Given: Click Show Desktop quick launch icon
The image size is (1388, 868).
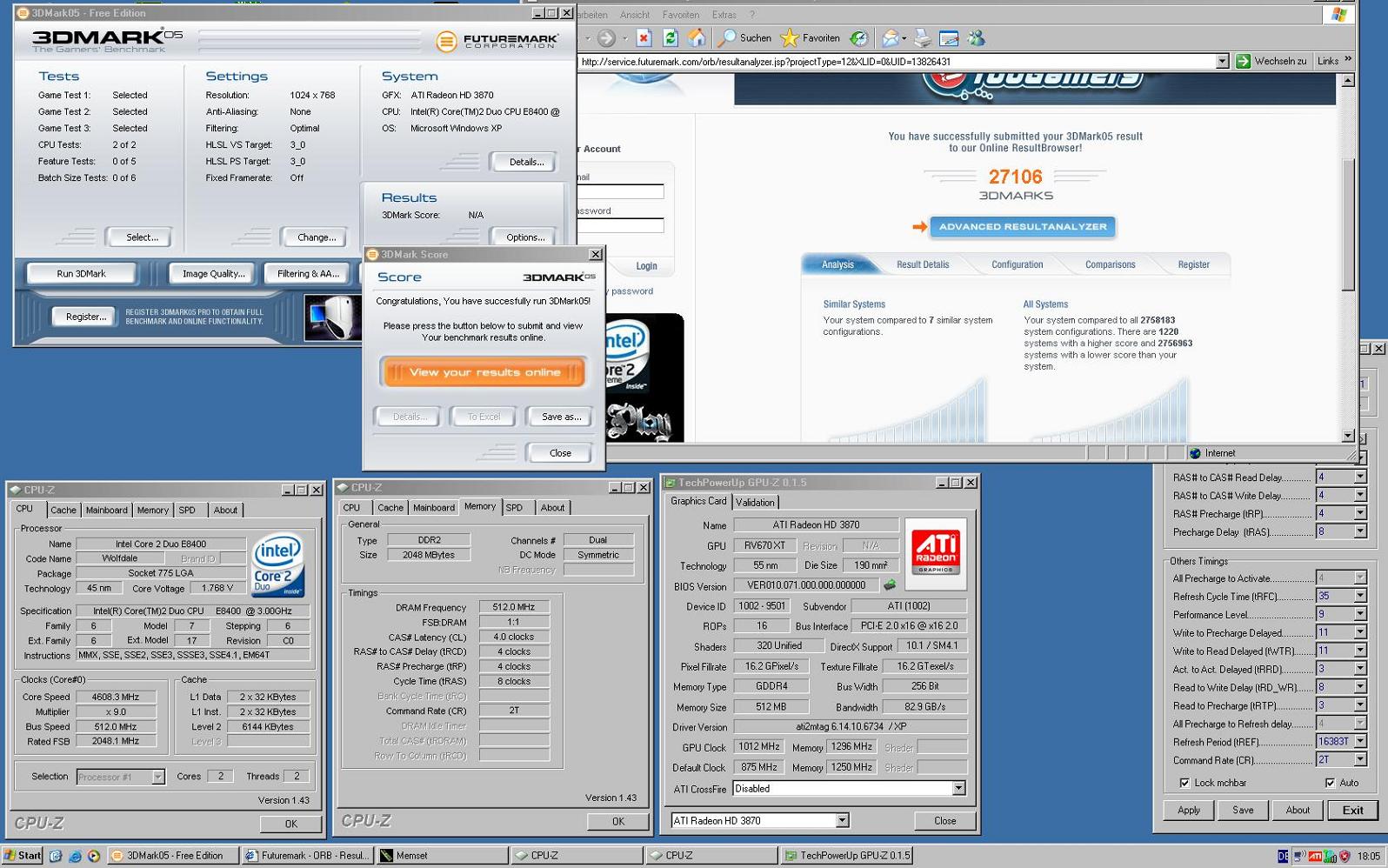Looking at the screenshot, I should coord(56,856).
